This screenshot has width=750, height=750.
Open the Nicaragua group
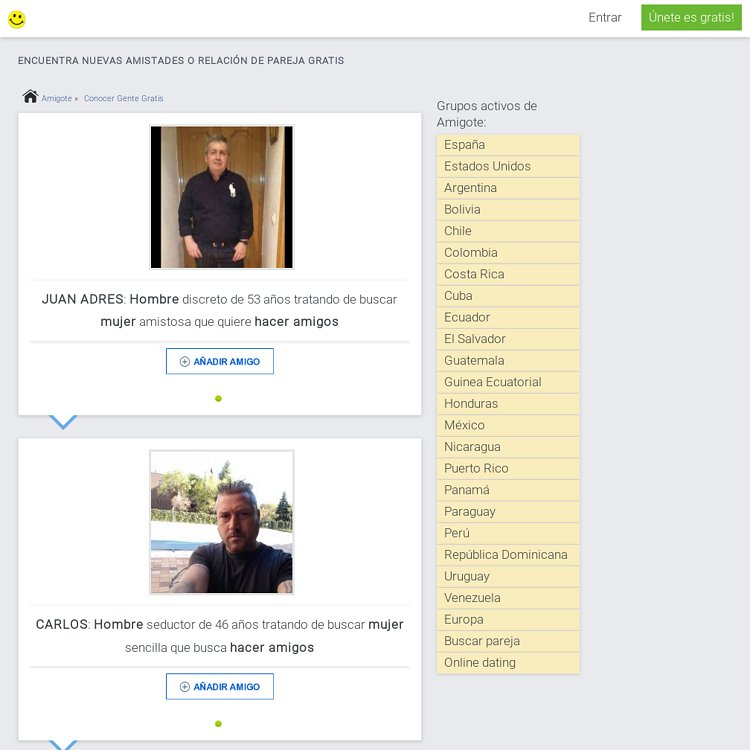coord(508,447)
